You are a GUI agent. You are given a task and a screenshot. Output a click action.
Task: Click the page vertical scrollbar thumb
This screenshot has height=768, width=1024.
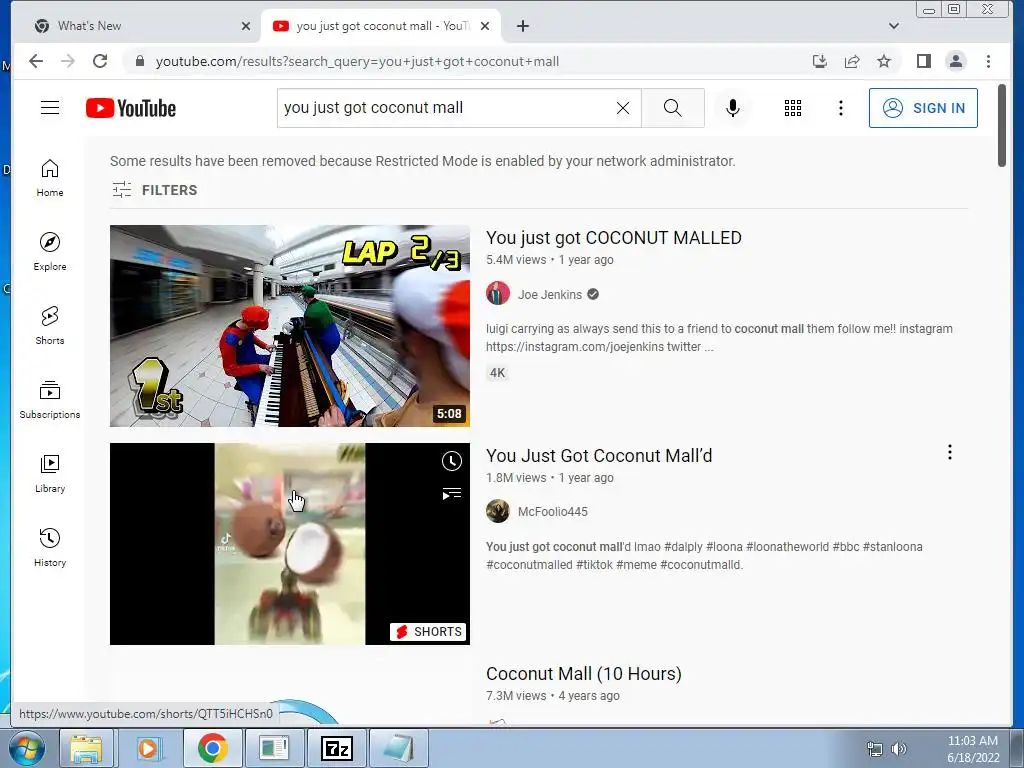[x=1002, y=125]
